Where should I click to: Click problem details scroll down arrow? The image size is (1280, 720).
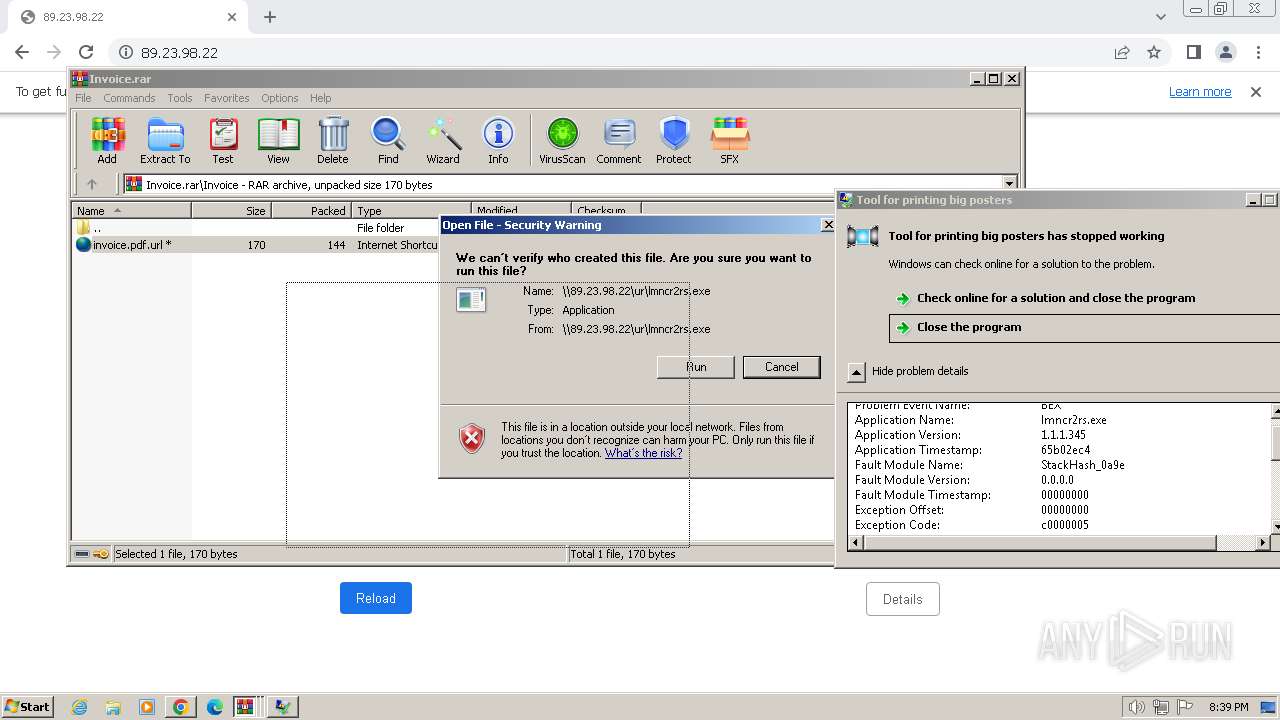(1275, 526)
